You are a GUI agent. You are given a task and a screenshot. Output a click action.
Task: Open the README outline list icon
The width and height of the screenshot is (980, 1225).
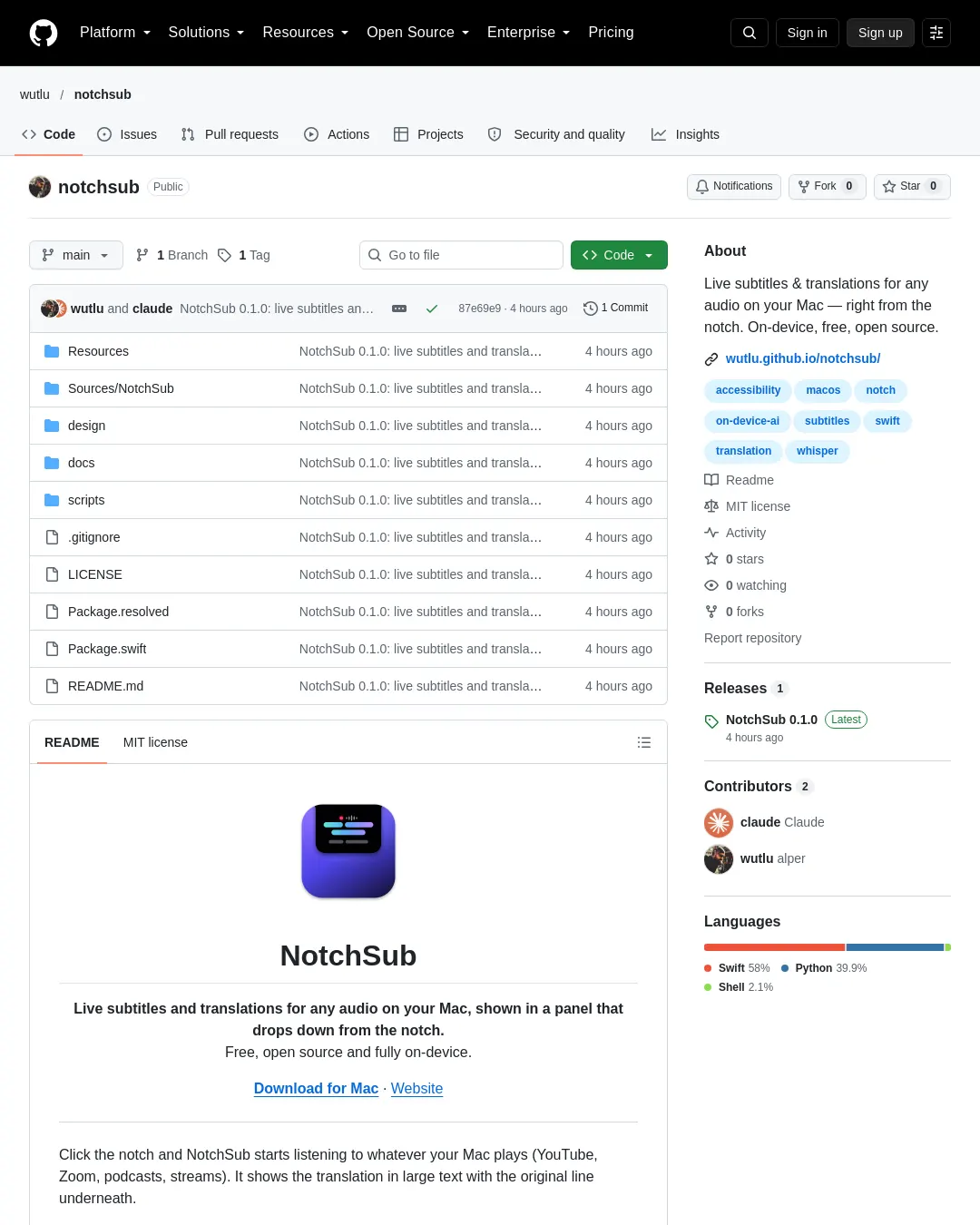pos(644,742)
